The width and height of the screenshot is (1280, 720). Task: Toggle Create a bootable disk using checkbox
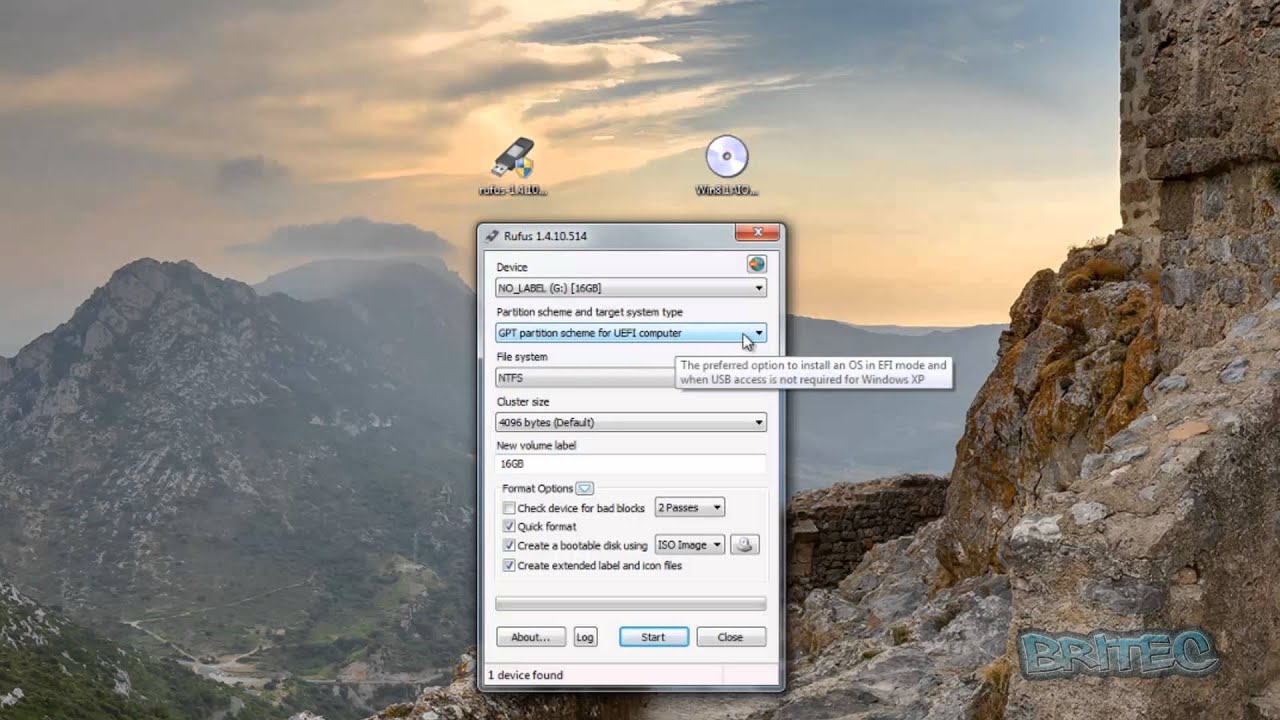pos(509,546)
